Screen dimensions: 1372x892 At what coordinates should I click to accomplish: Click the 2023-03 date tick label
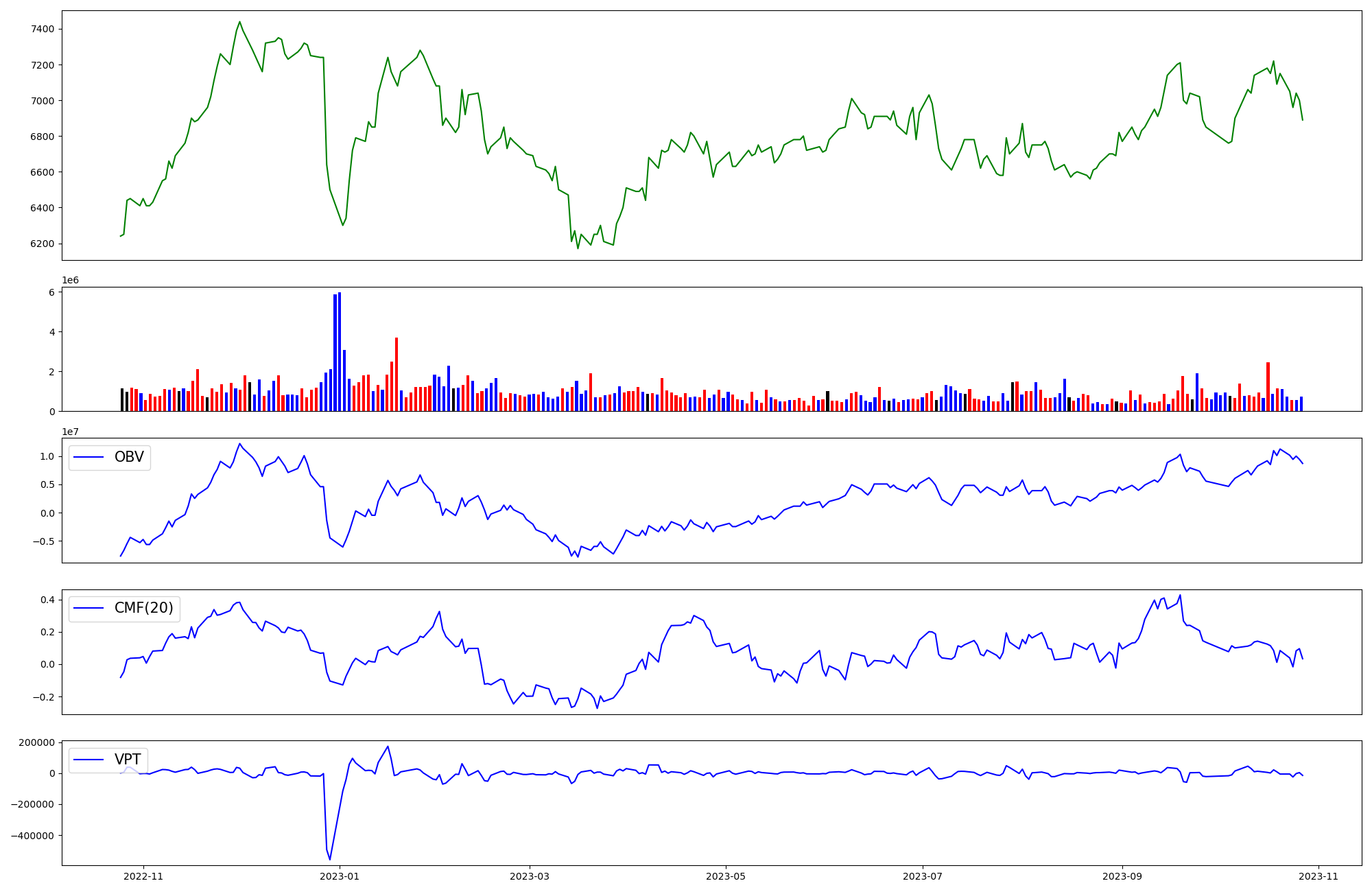tap(530, 876)
